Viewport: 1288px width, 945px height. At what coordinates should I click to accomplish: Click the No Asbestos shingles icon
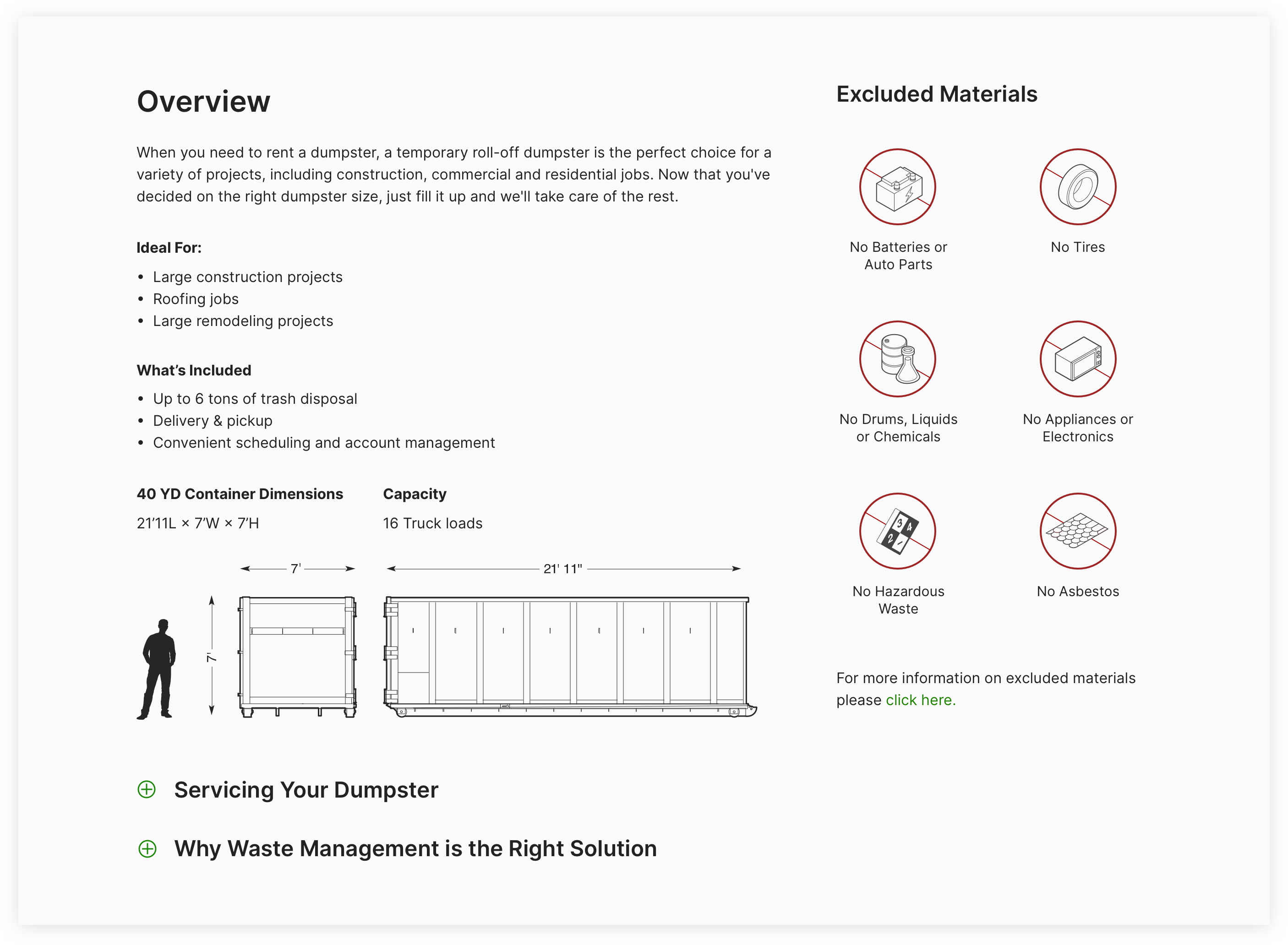pos(1077,531)
